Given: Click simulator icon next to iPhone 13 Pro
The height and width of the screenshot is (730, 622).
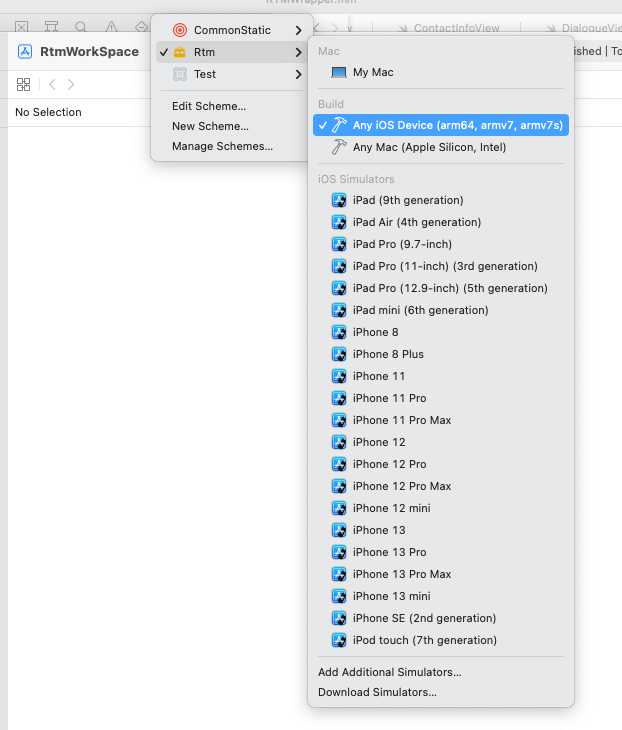Looking at the screenshot, I should tap(339, 552).
